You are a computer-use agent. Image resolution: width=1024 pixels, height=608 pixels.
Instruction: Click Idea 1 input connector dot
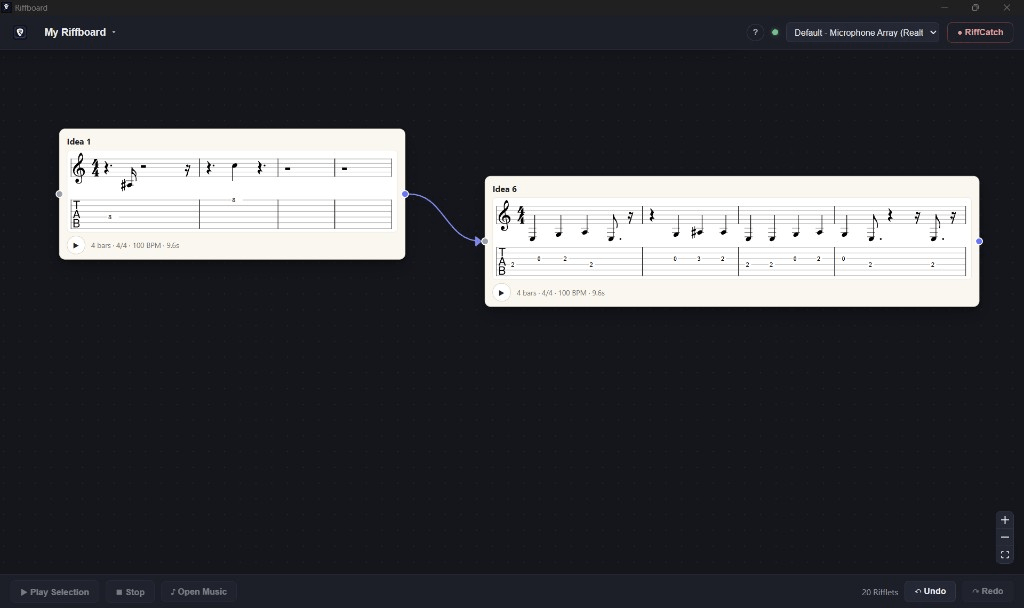(59, 194)
